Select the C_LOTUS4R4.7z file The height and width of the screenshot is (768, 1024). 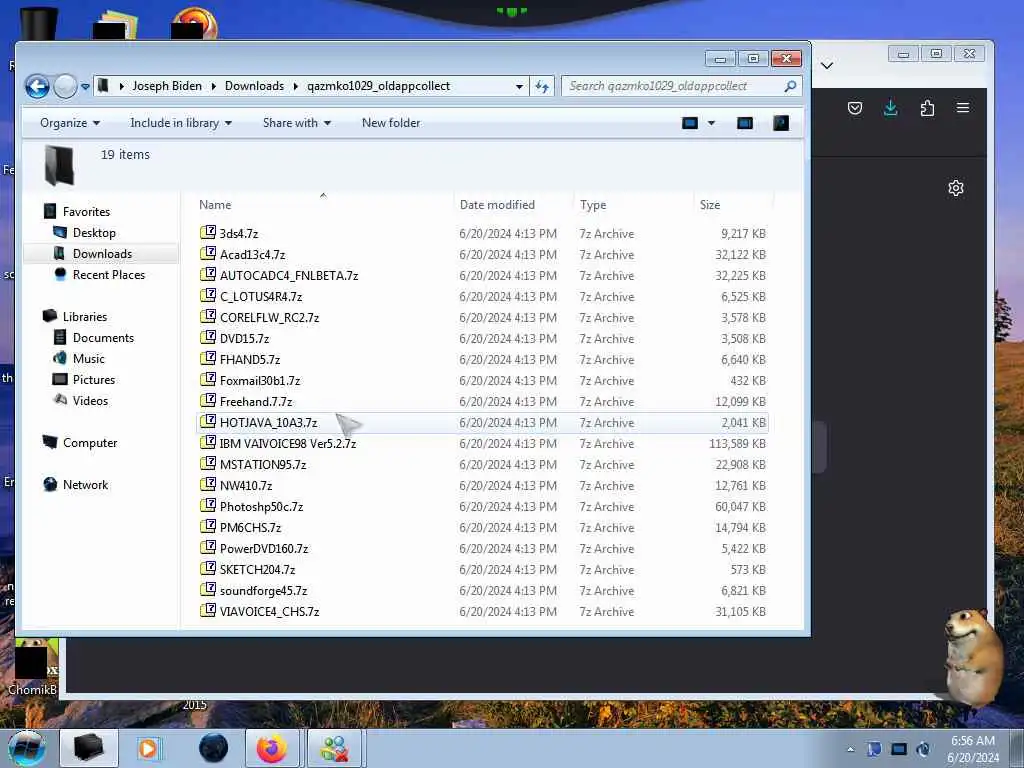[261, 296]
